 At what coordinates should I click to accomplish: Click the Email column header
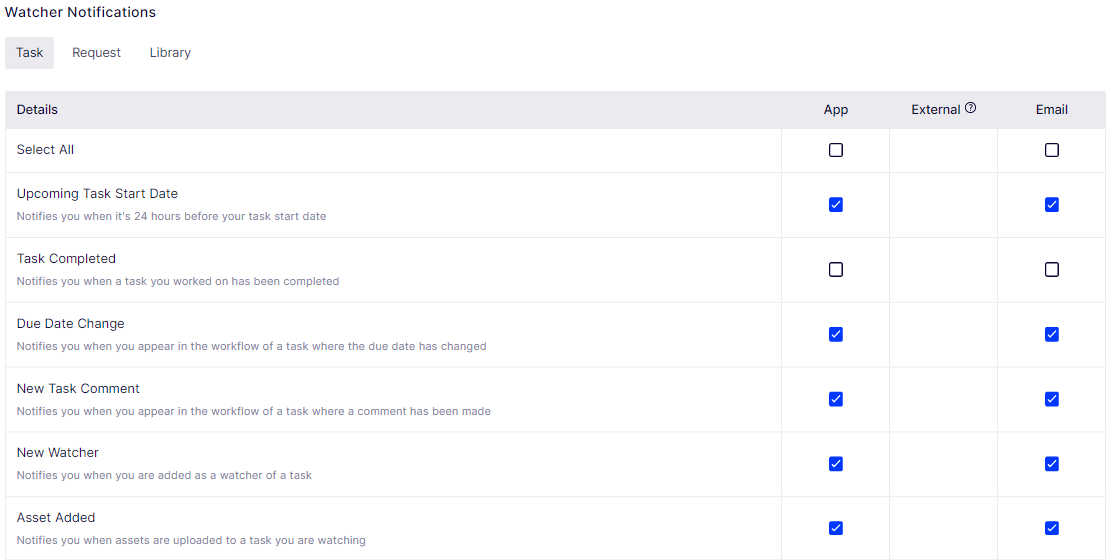pyautogui.click(x=1052, y=110)
